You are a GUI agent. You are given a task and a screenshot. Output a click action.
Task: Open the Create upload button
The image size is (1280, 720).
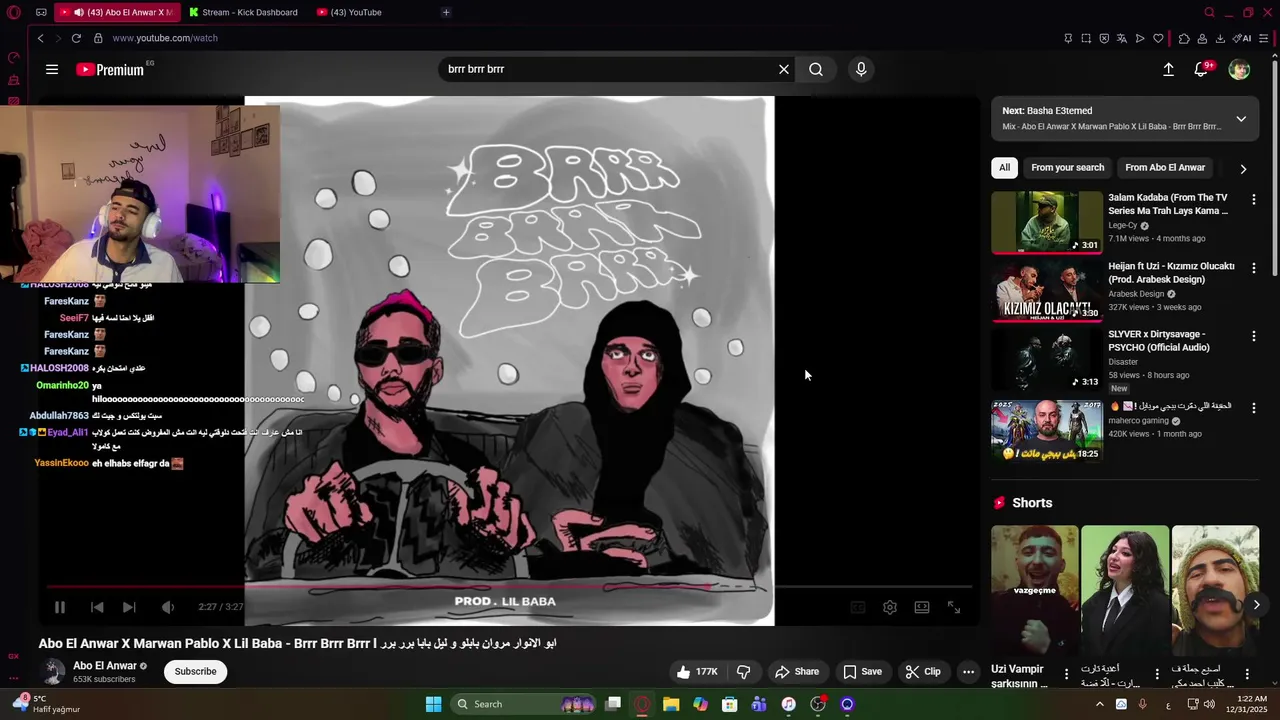(1168, 69)
